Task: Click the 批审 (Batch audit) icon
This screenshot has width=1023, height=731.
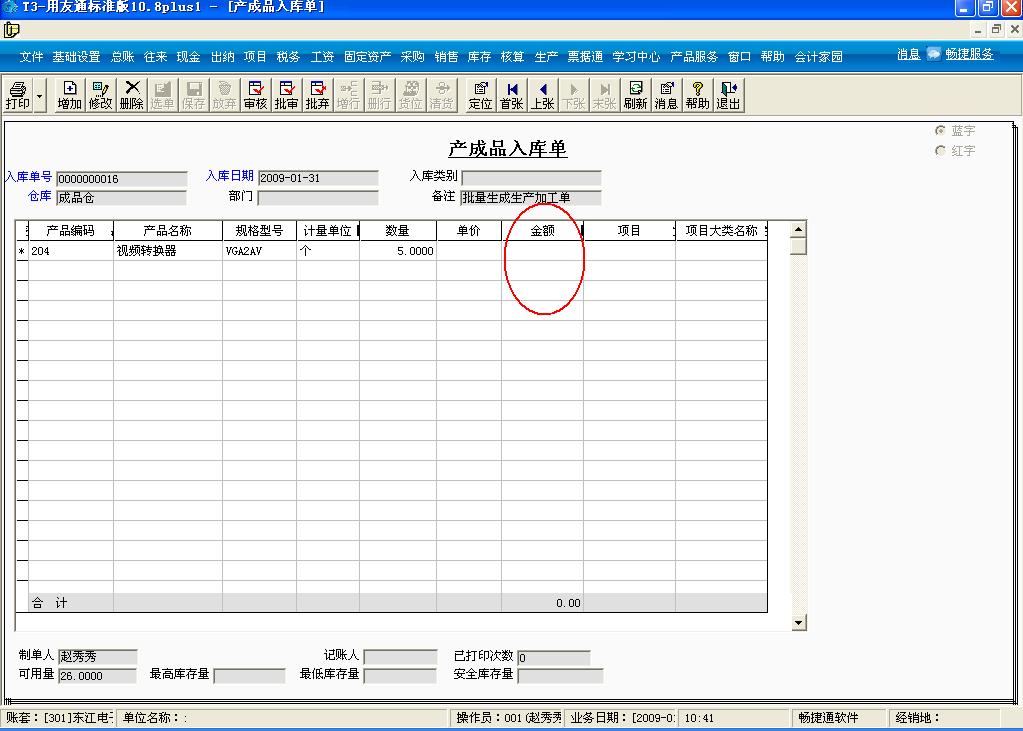Action: [x=286, y=96]
